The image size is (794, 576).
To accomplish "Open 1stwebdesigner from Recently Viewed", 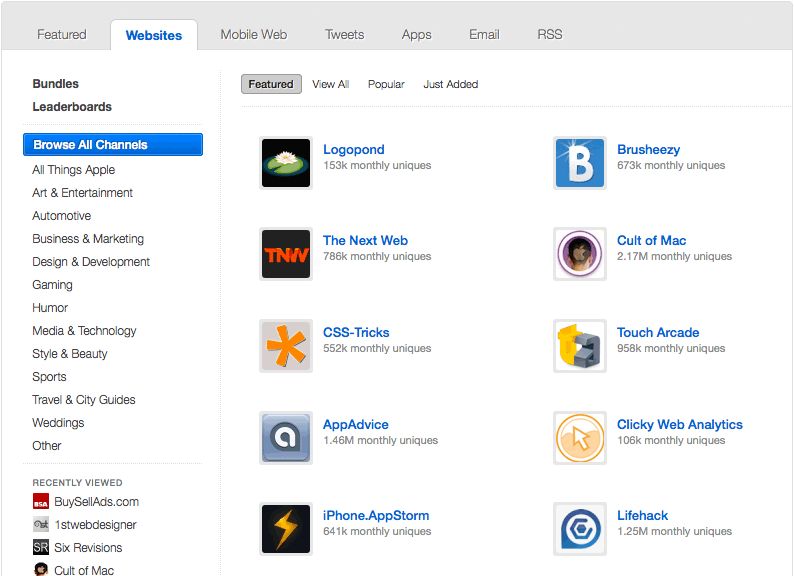I will (95, 525).
